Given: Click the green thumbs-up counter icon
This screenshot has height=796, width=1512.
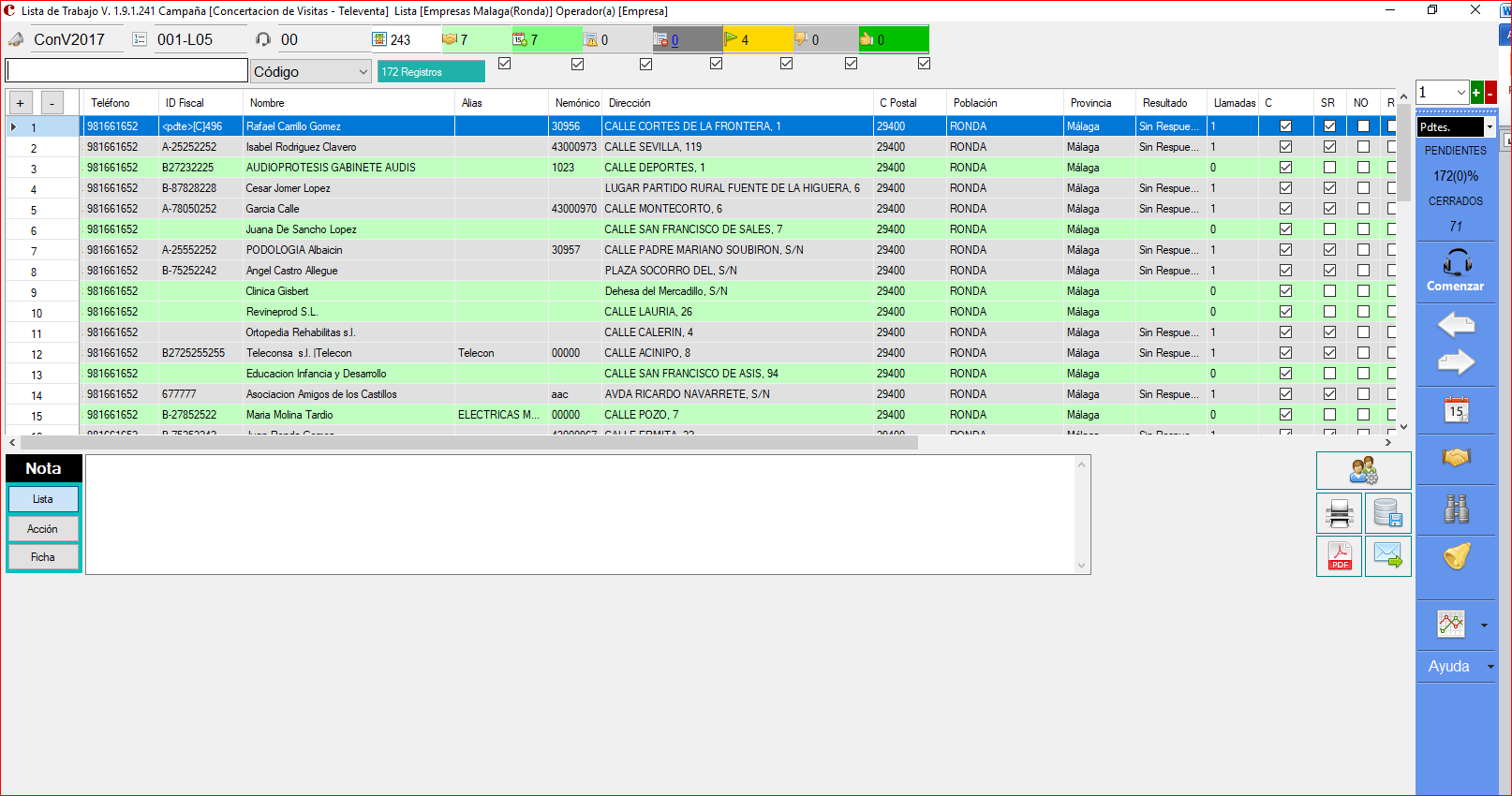Looking at the screenshot, I should point(867,39).
